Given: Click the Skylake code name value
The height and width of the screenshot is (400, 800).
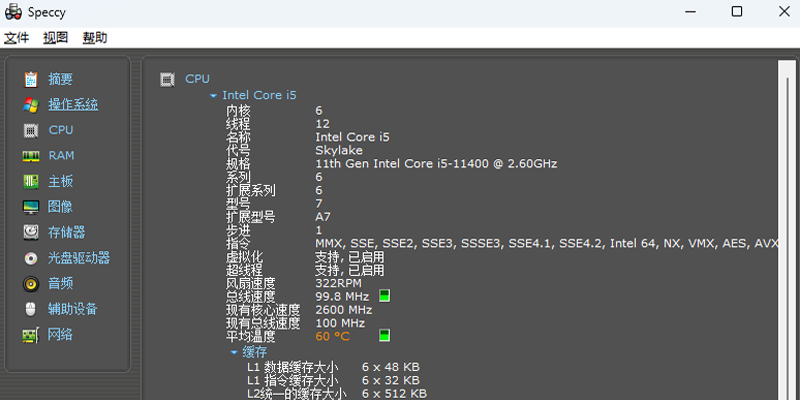Looking at the screenshot, I should pyautogui.click(x=339, y=151).
